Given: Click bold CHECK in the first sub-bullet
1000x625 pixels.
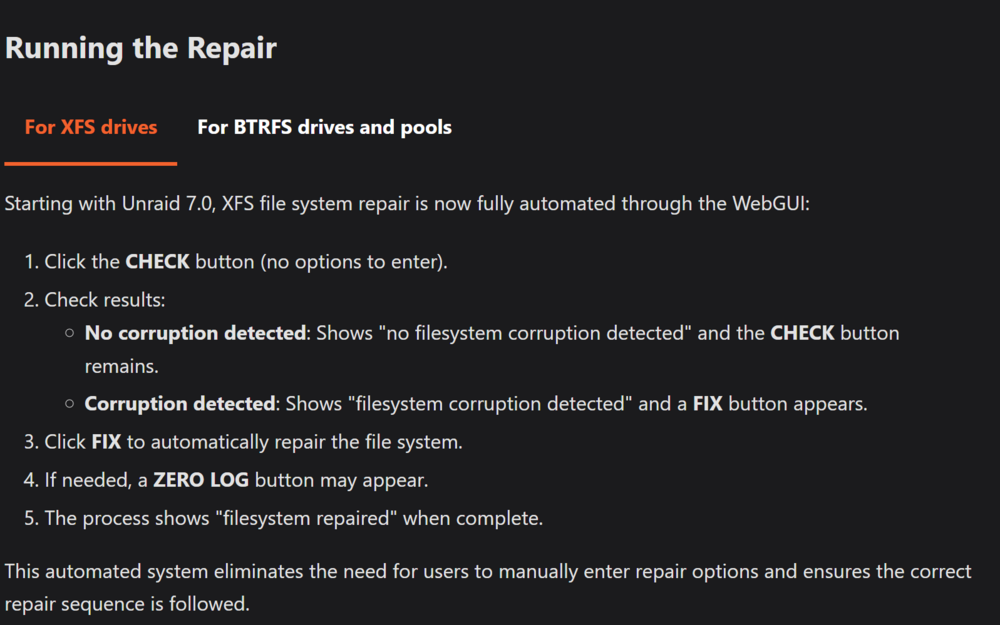Looking at the screenshot, I should [802, 333].
